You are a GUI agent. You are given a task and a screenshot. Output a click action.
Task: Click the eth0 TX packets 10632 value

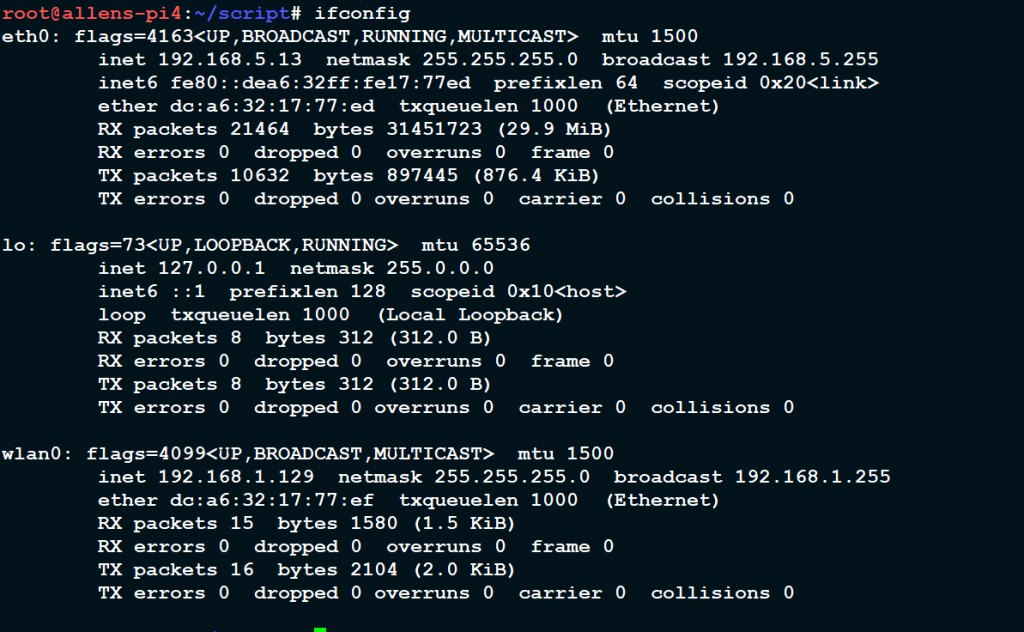coord(259,176)
